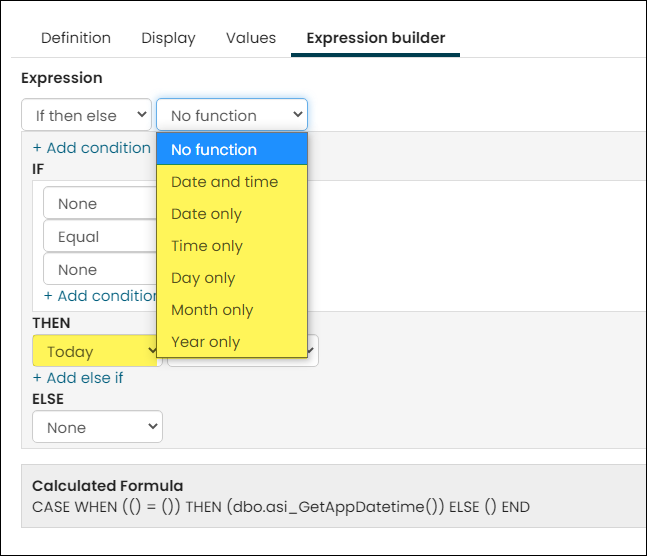The width and height of the screenshot is (647, 556).
Task: Open the None dropdown under ELSE
Action: pyautogui.click(x=97, y=427)
